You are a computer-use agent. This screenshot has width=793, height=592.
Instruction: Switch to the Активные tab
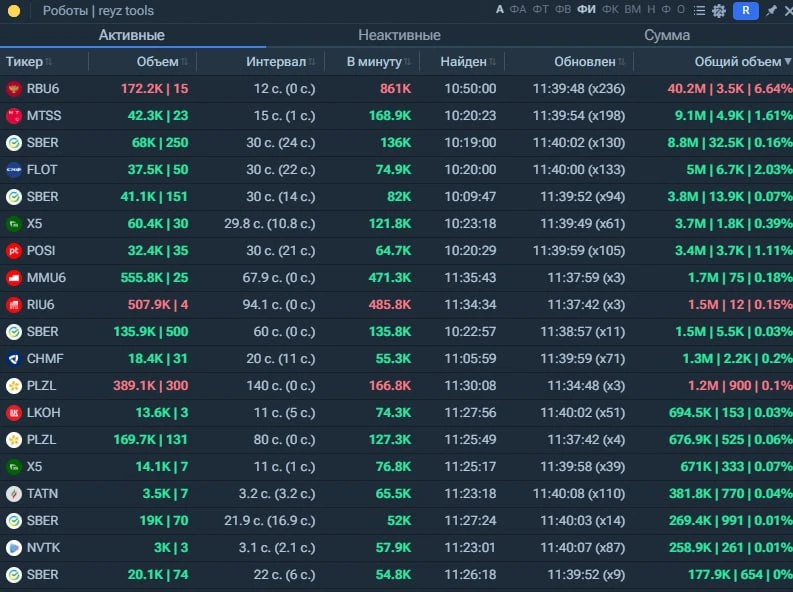pos(131,35)
